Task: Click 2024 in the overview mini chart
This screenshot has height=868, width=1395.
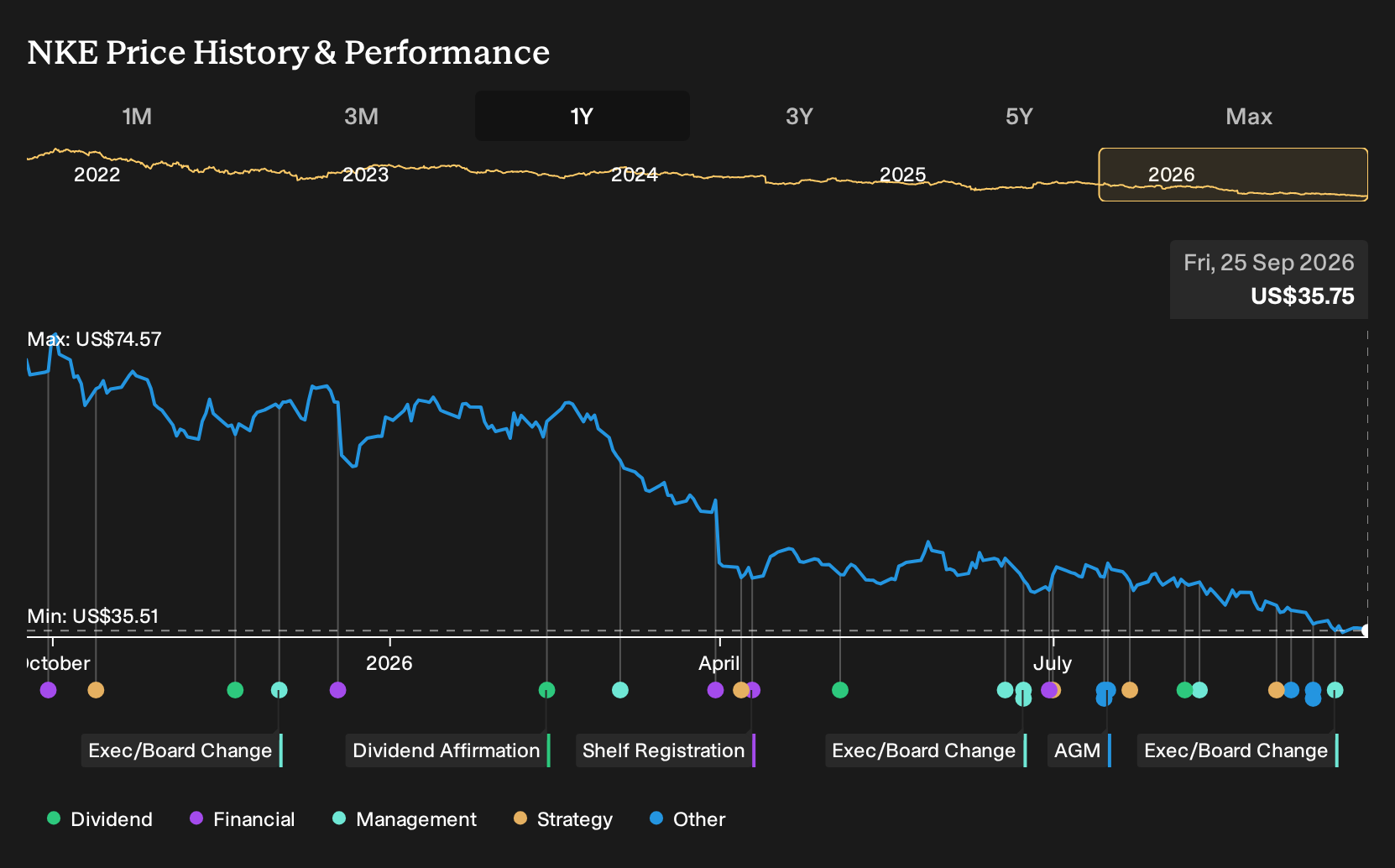Action: tap(635, 175)
